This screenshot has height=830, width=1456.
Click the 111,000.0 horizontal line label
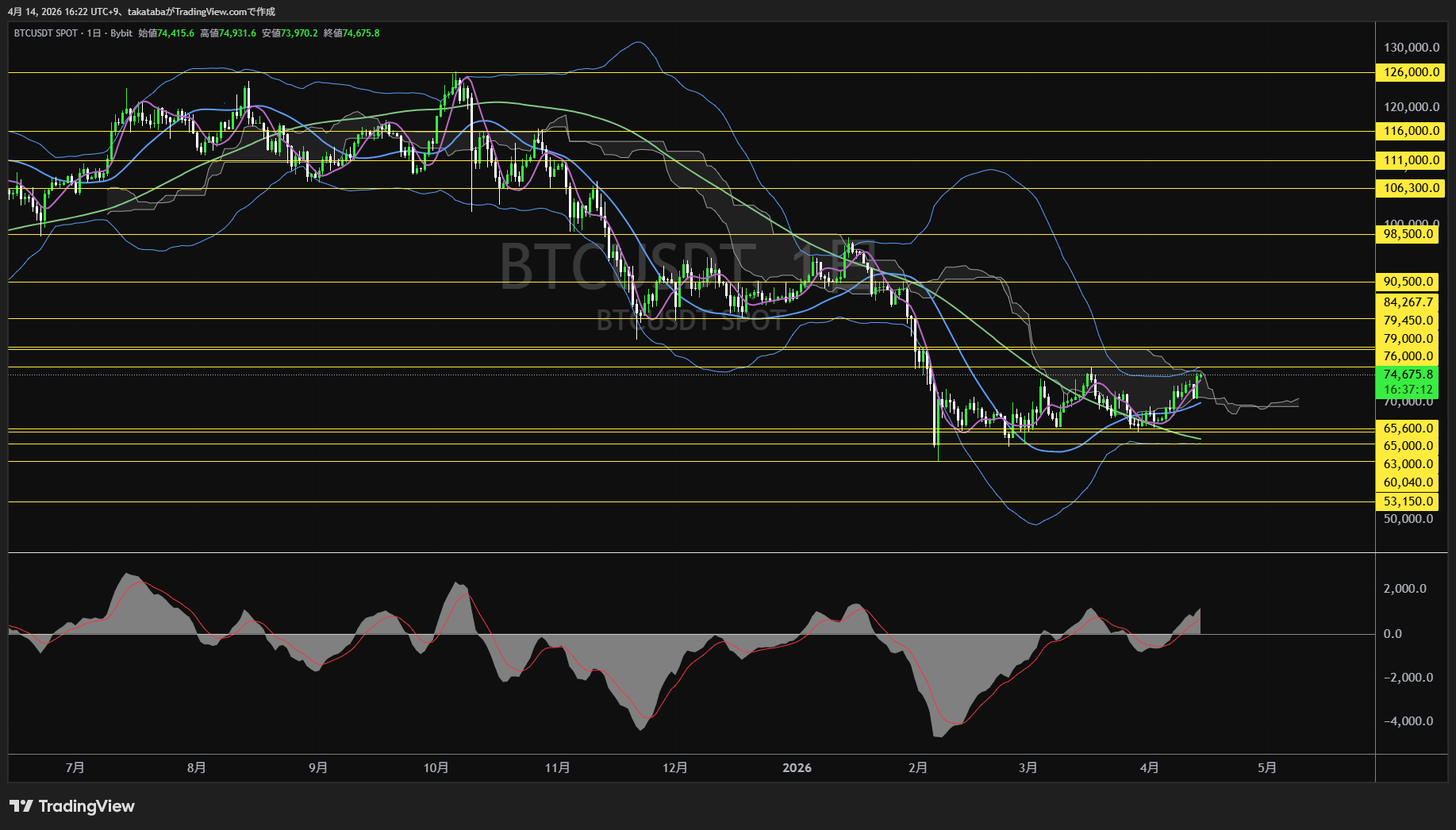click(x=1411, y=160)
